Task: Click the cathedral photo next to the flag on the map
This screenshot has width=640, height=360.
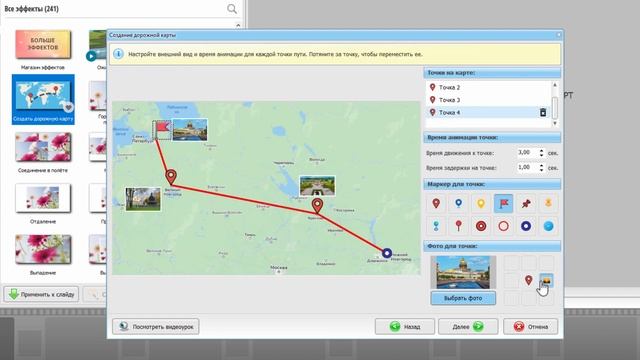Action: tap(190, 130)
